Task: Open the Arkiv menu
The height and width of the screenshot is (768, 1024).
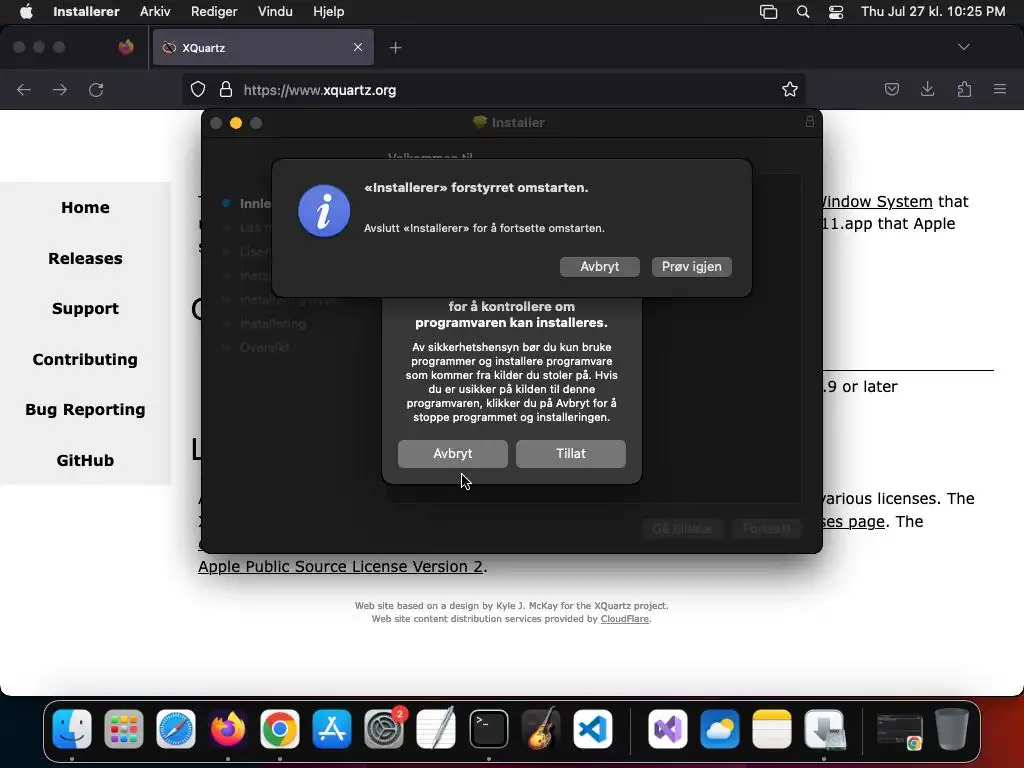Action: [x=155, y=12]
